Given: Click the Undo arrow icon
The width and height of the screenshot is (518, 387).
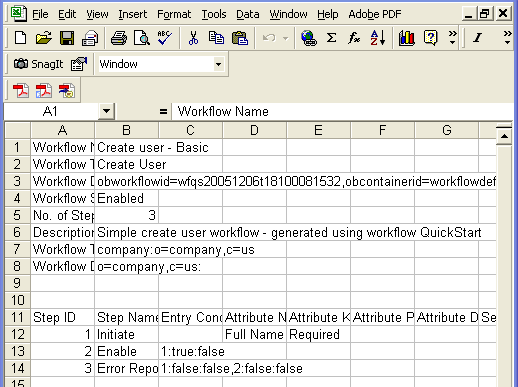Looking at the screenshot, I should click(x=269, y=38).
